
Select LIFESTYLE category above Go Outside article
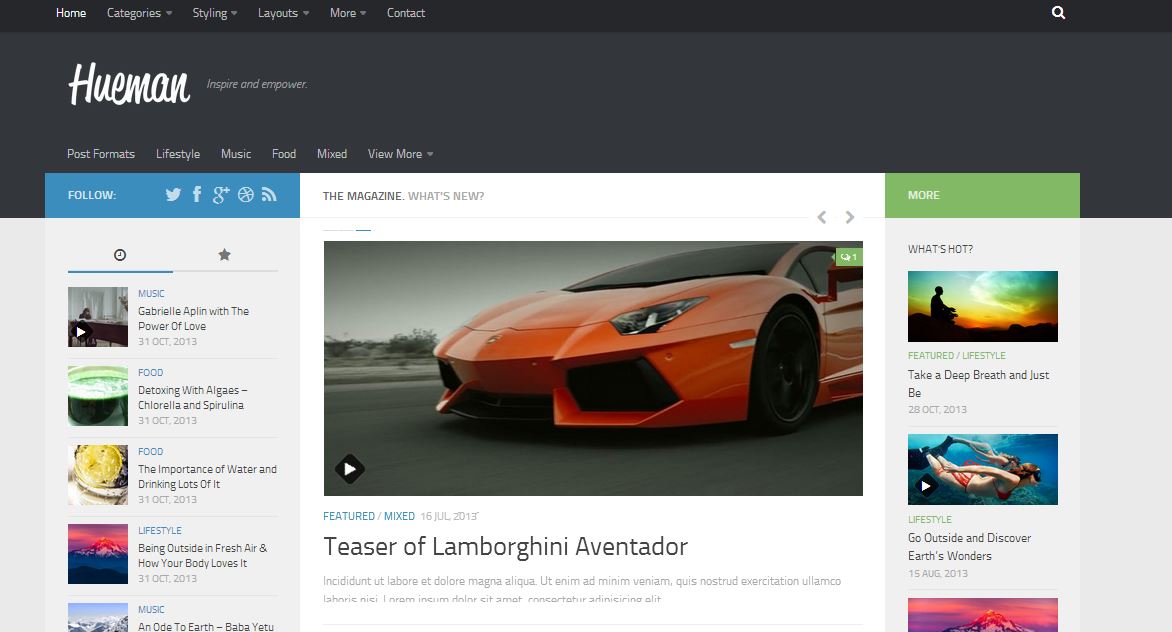pyautogui.click(x=930, y=519)
